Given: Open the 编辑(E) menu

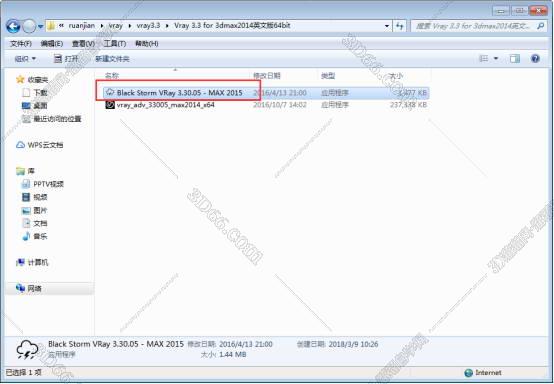Looking at the screenshot, I should (x=52, y=44).
